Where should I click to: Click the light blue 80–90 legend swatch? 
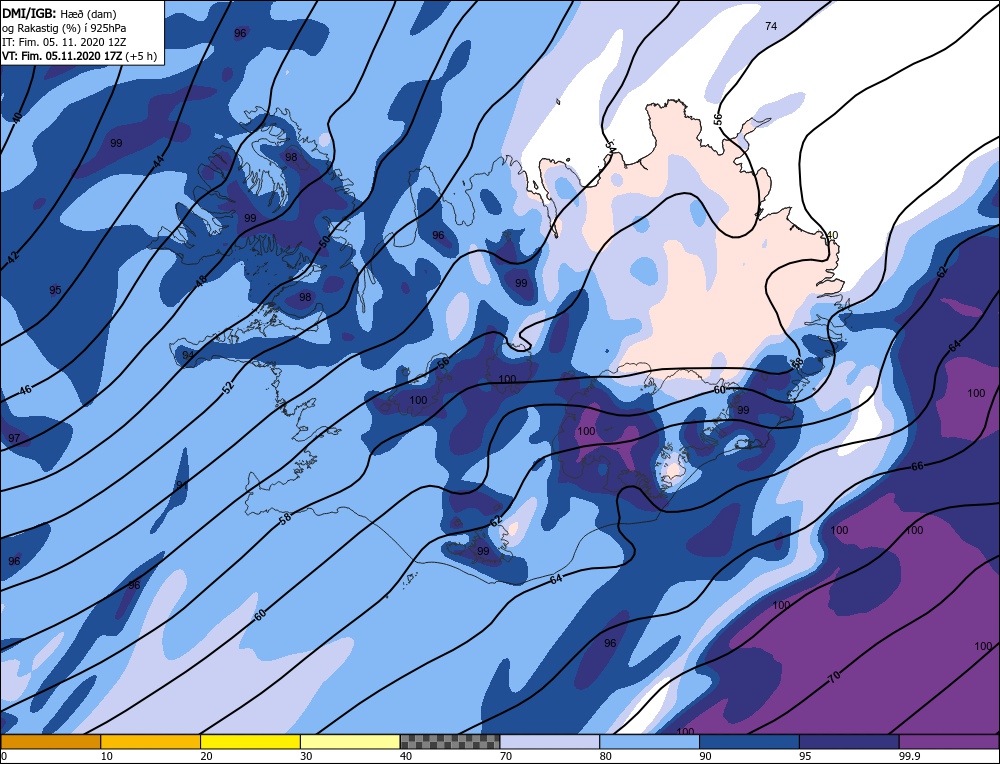(x=649, y=742)
